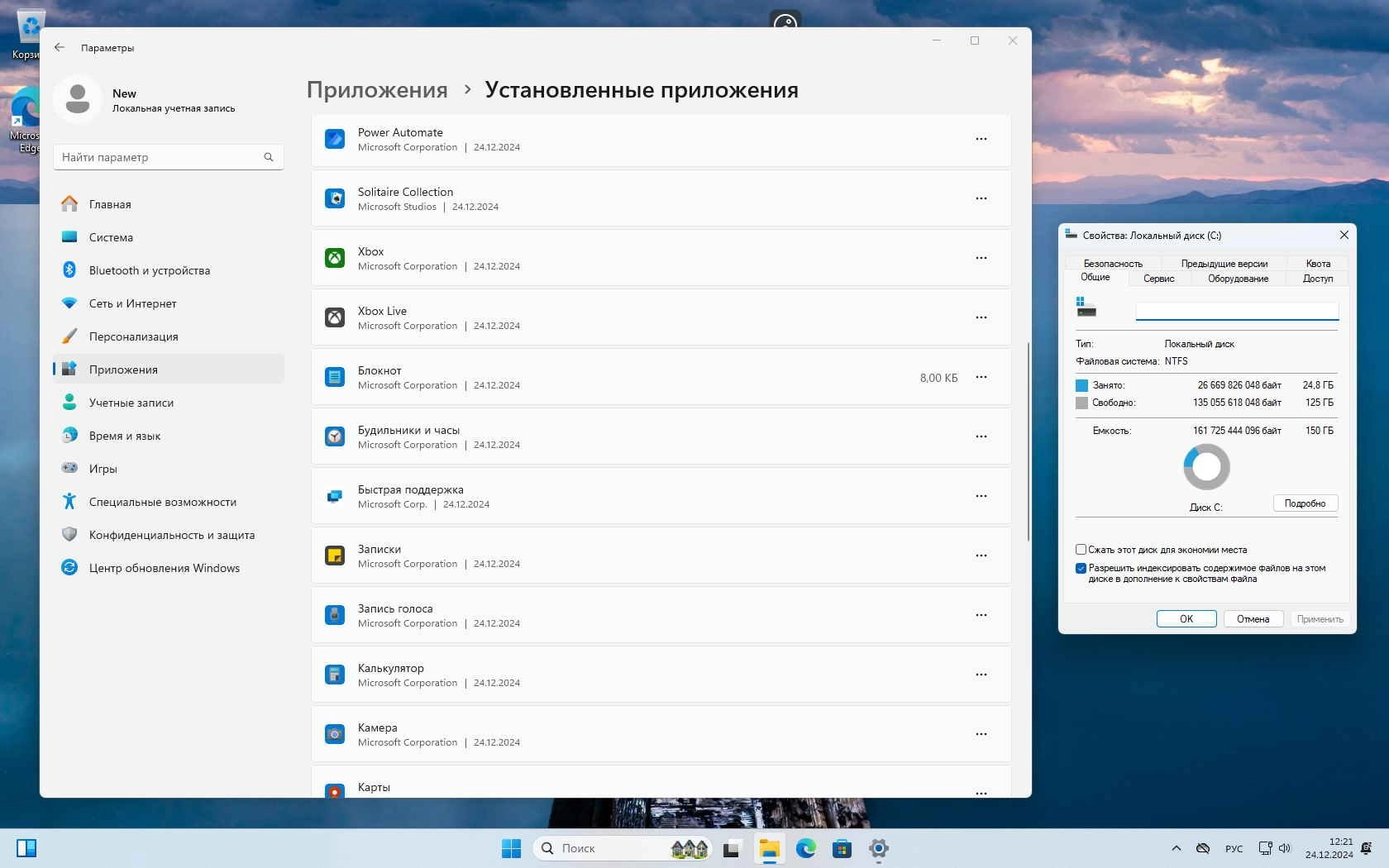Click the installed apps list scrollbar

[1028, 441]
